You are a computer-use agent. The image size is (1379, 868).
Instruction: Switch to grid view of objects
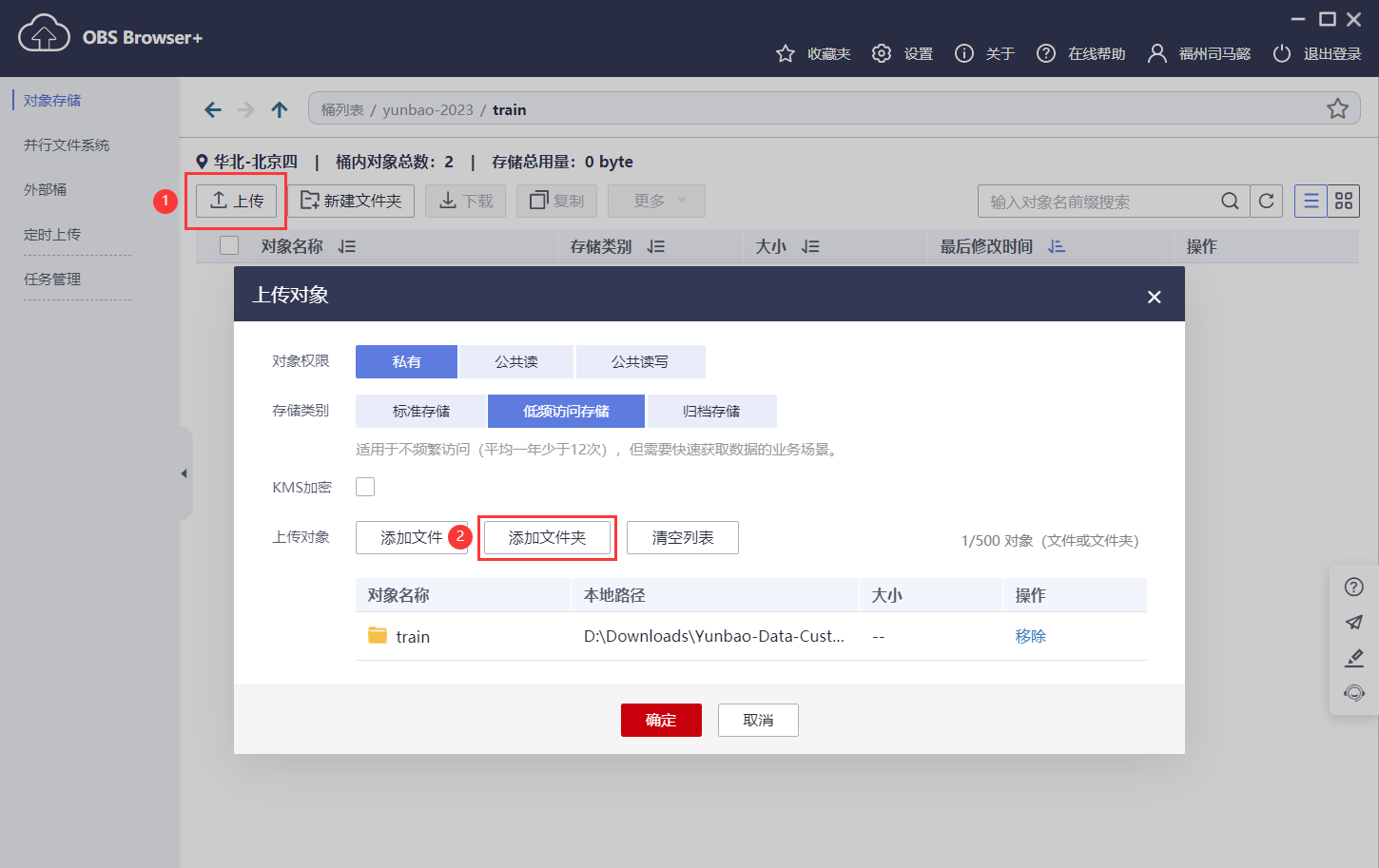tap(1344, 201)
